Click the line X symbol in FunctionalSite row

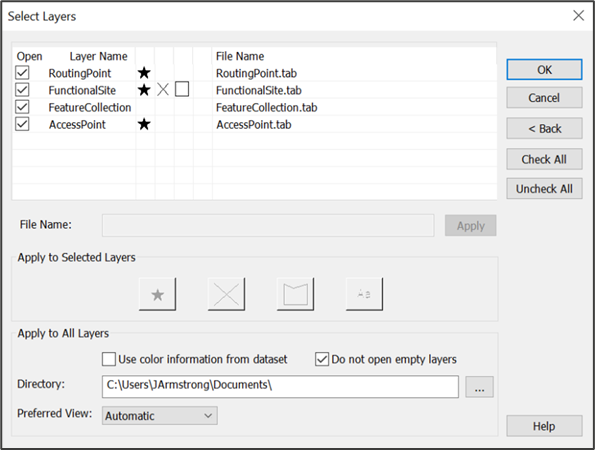point(163,90)
